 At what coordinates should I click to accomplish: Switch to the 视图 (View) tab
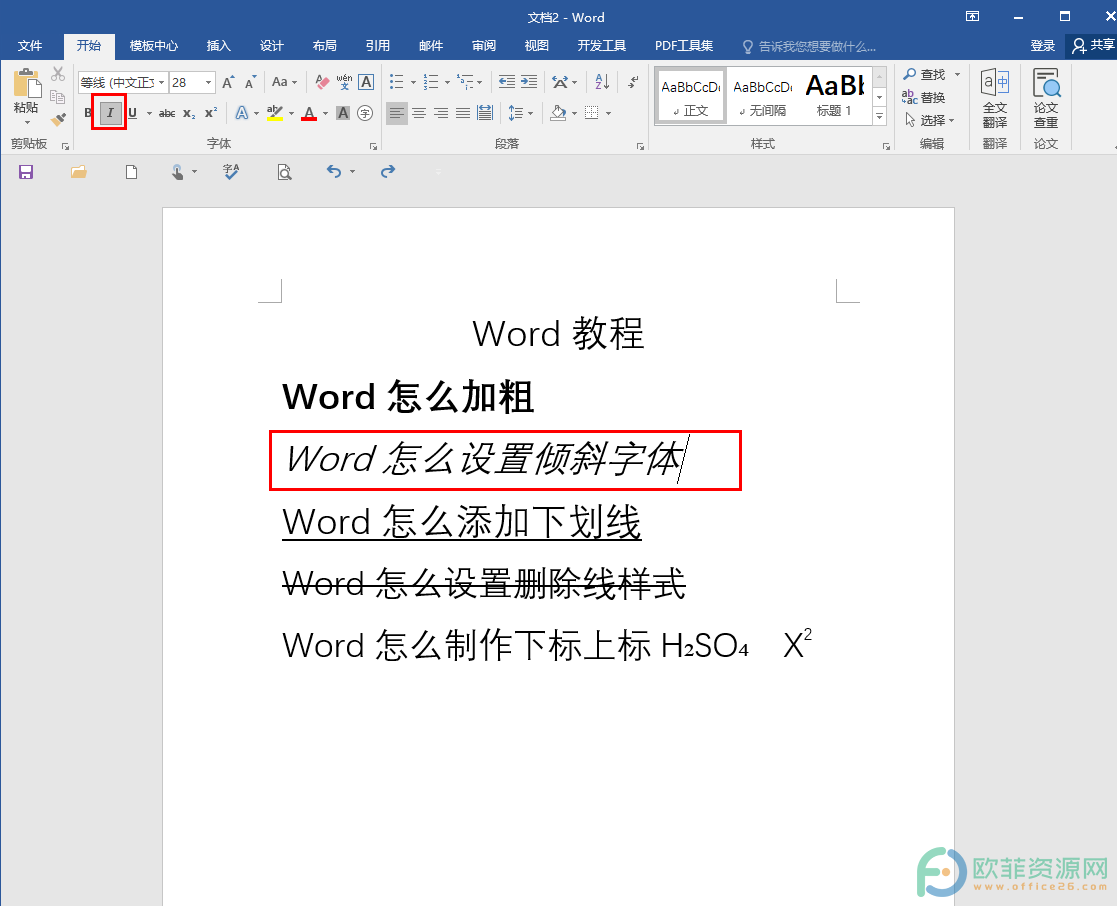[x=536, y=46]
